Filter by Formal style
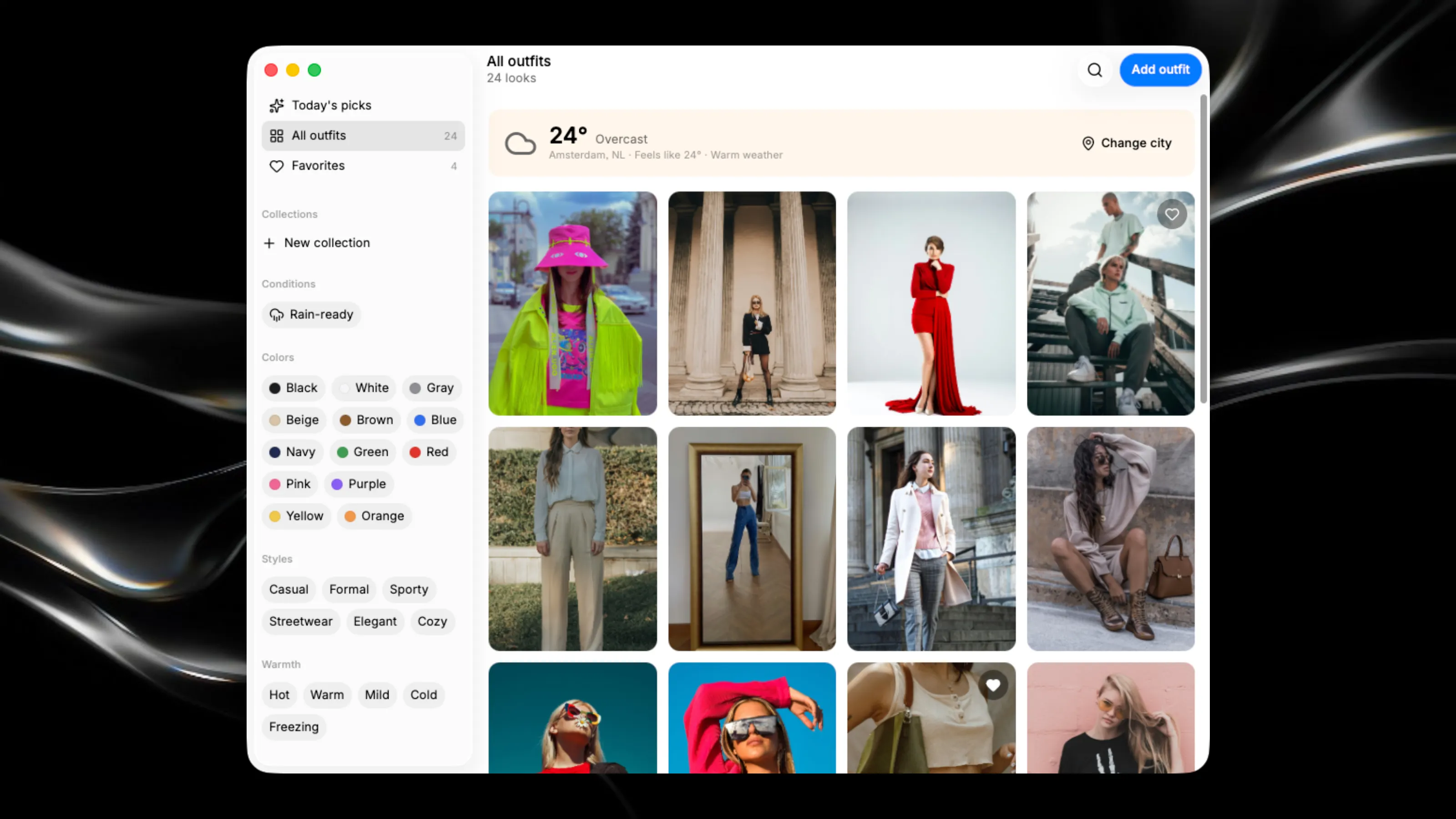Viewport: 1456px width, 819px height. point(349,590)
